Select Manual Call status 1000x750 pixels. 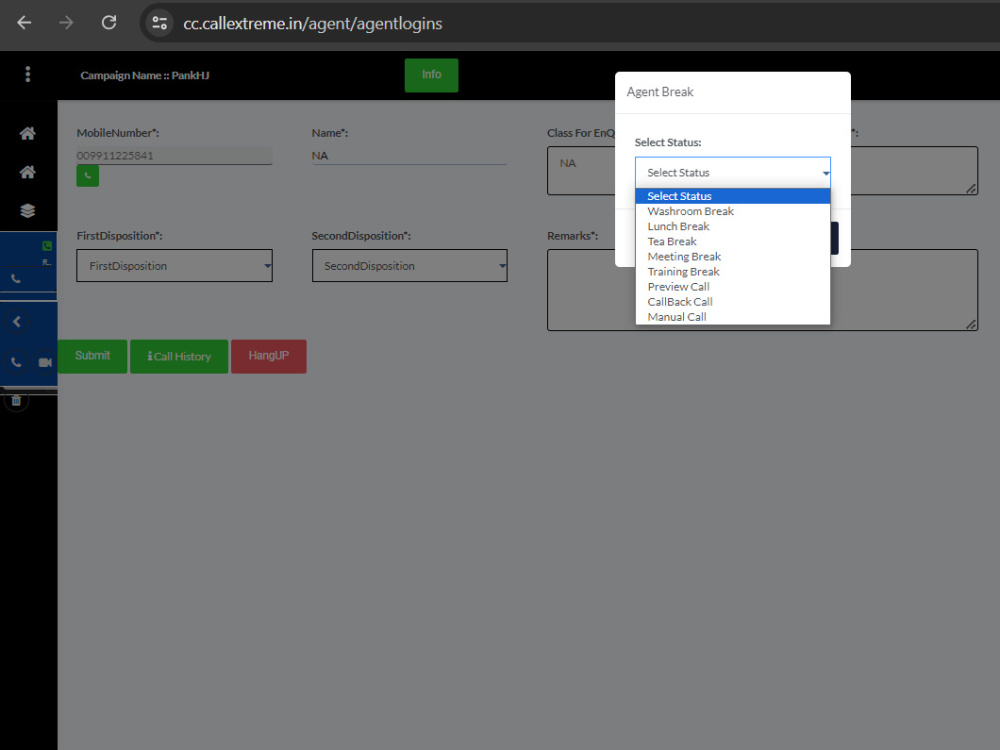[x=733, y=317]
